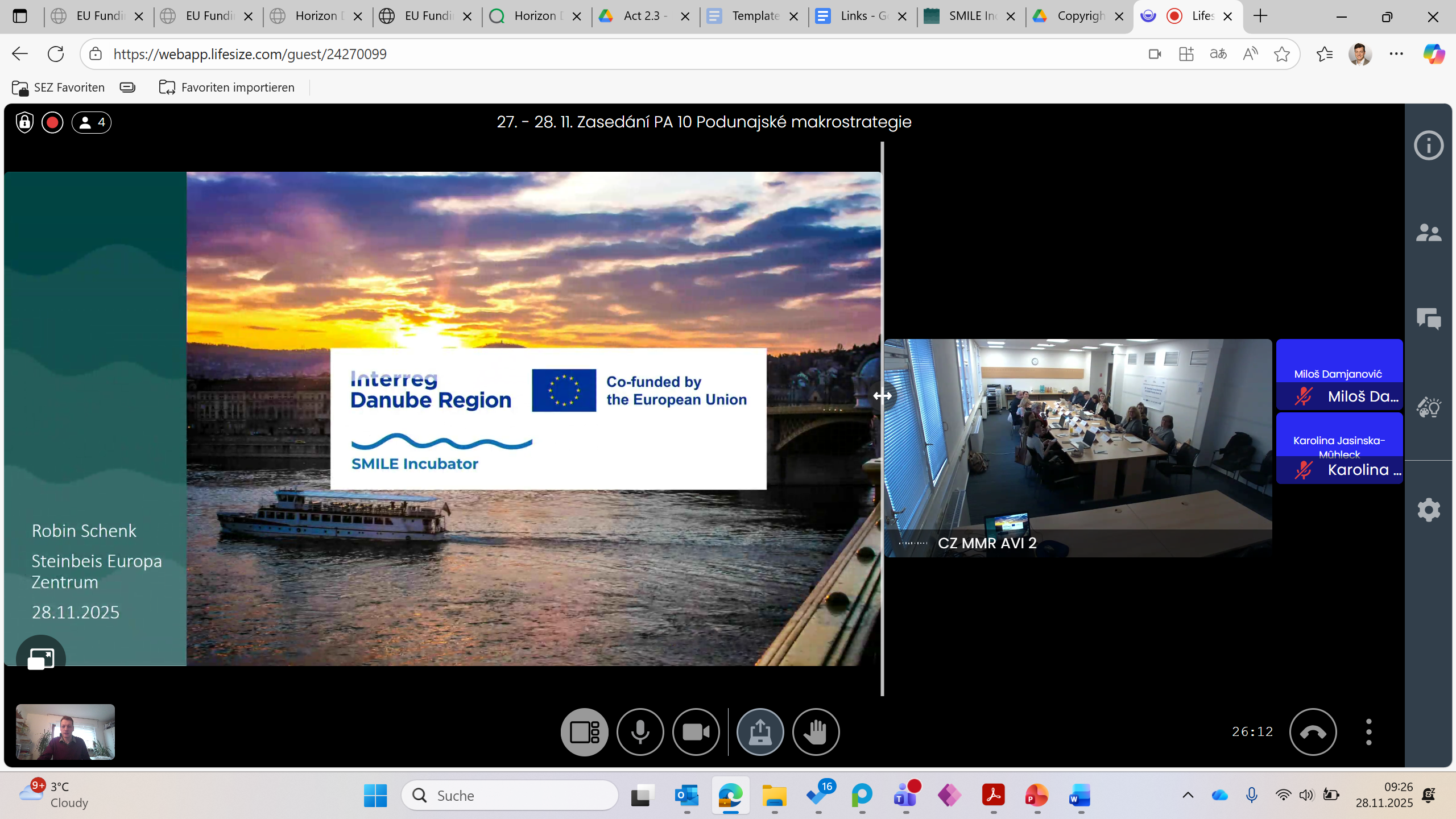Open the chat panel icon
This screenshot has width=1456, height=819.
pos(1428,318)
